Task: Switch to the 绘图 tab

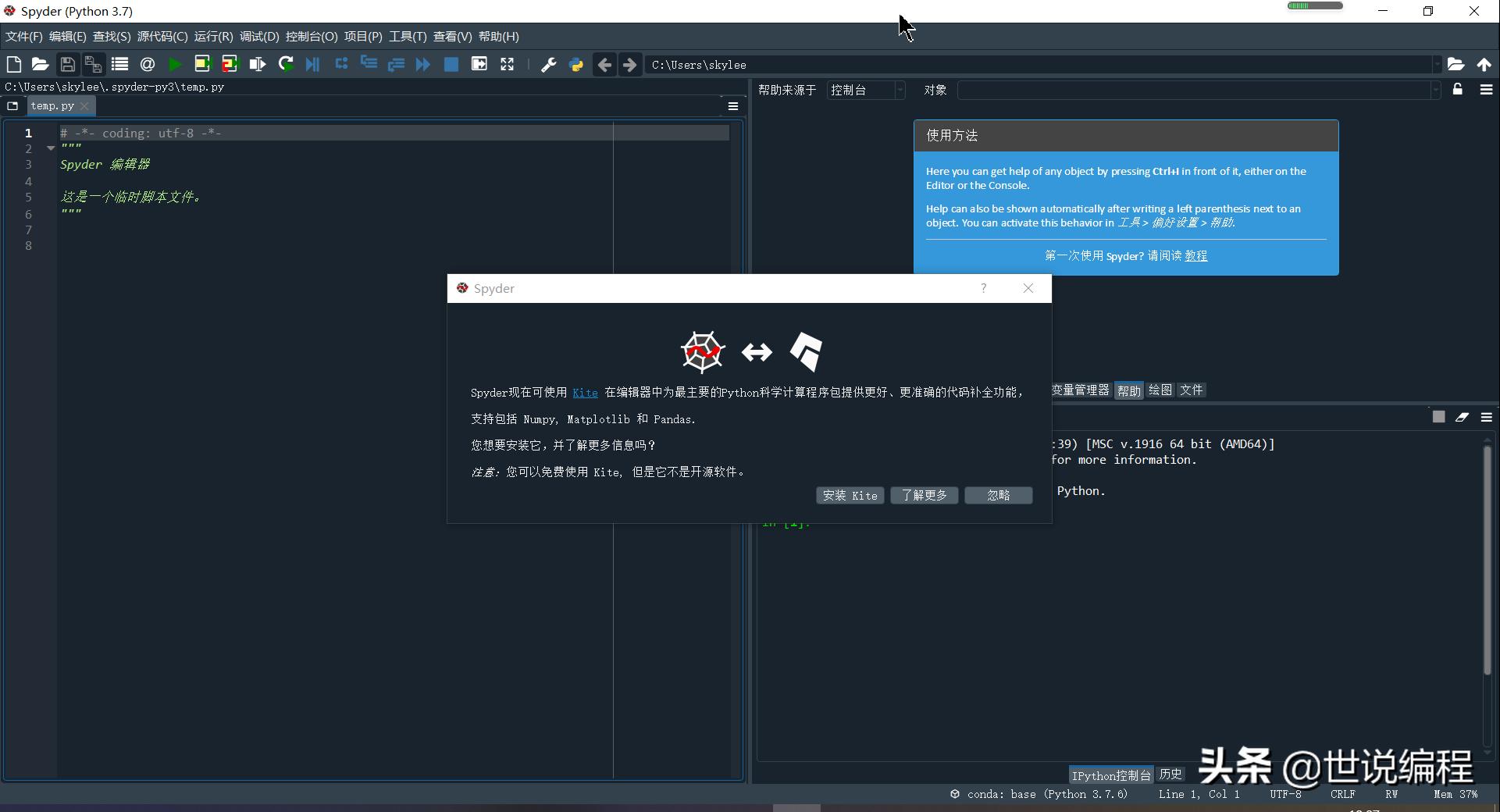Action: point(1160,390)
